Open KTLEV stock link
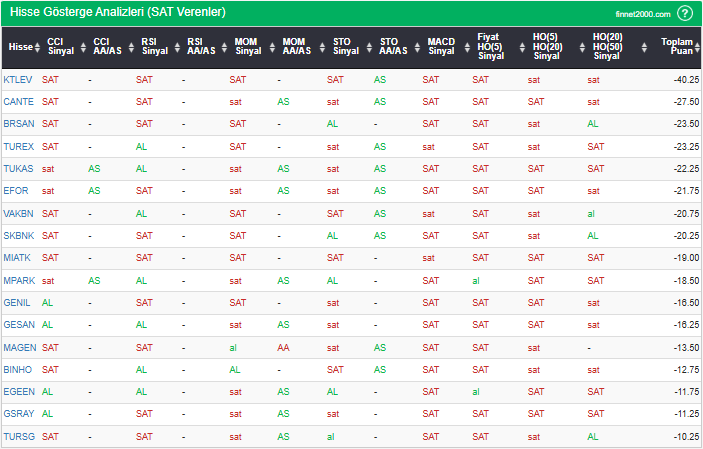The image size is (703, 449). point(18,79)
